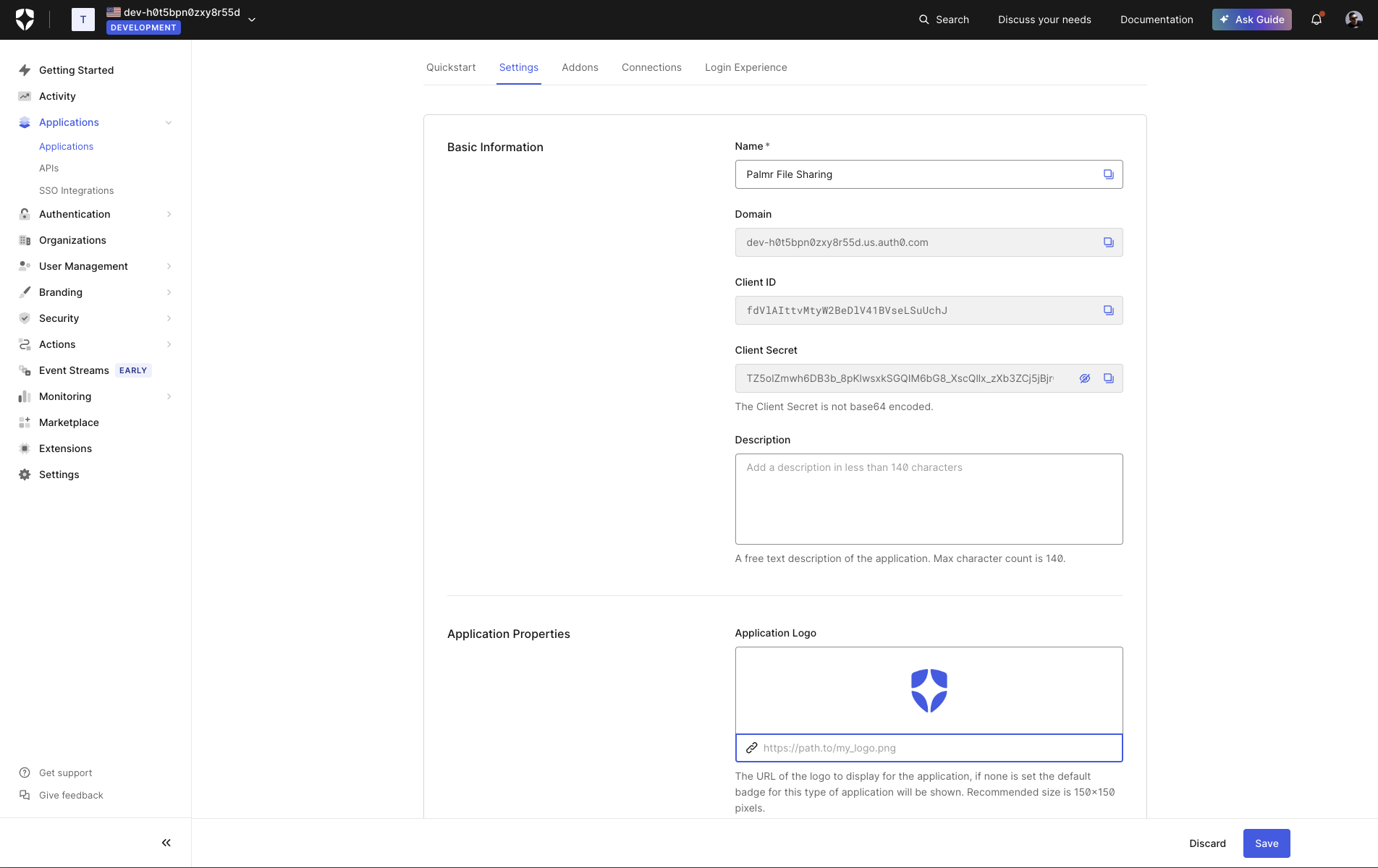Click the application logo preview image
1378x868 pixels.
(929, 691)
